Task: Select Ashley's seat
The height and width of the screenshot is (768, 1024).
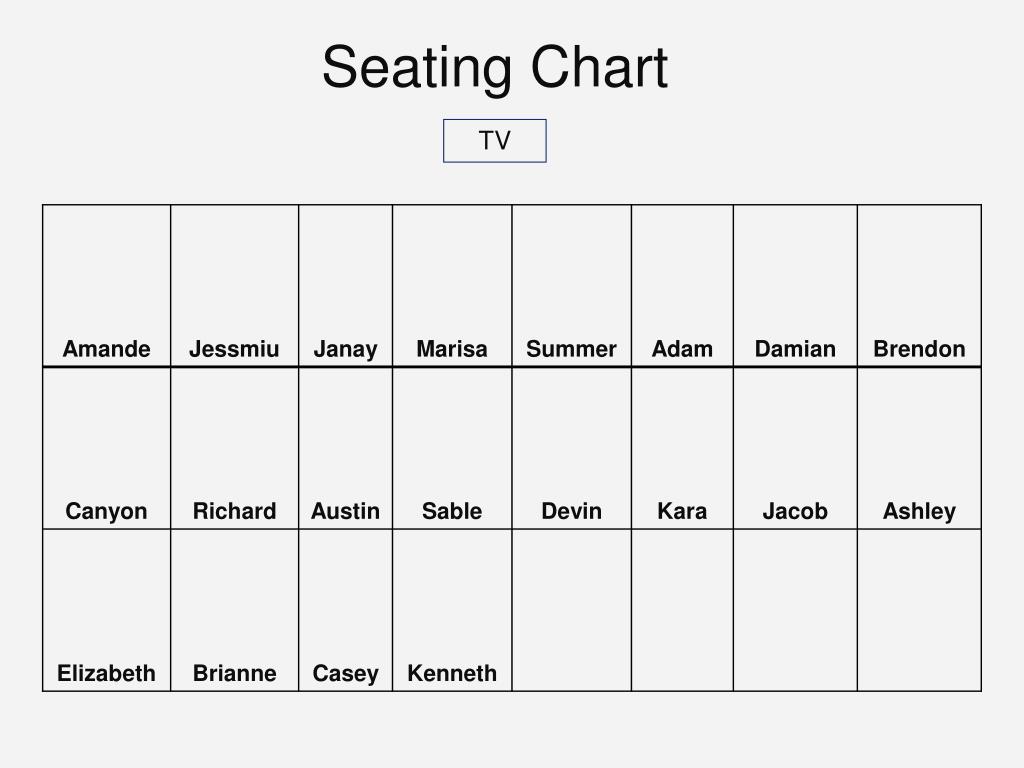Action: click(x=920, y=448)
